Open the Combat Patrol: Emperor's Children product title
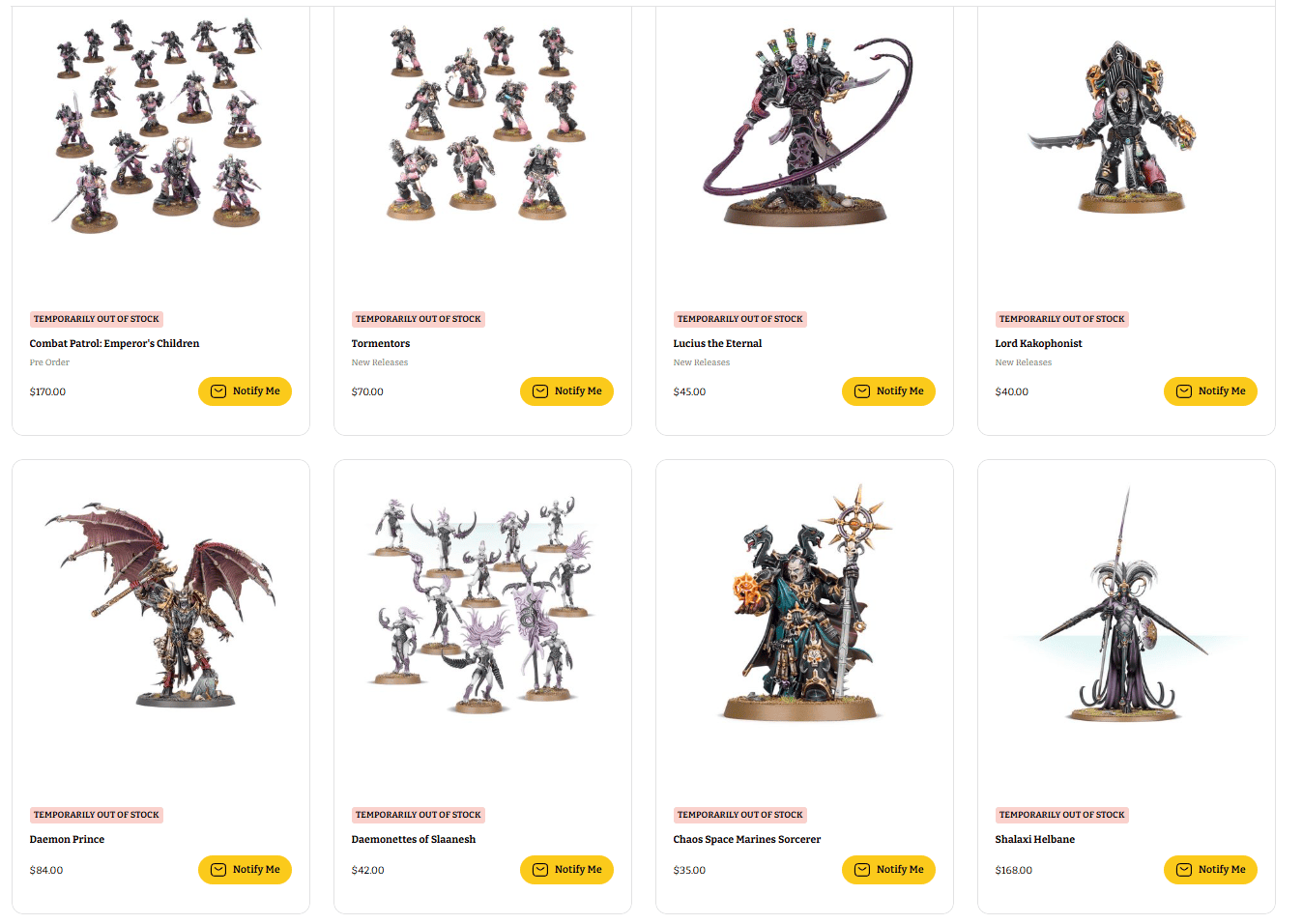This screenshot has height=924, width=1303. coord(114,343)
